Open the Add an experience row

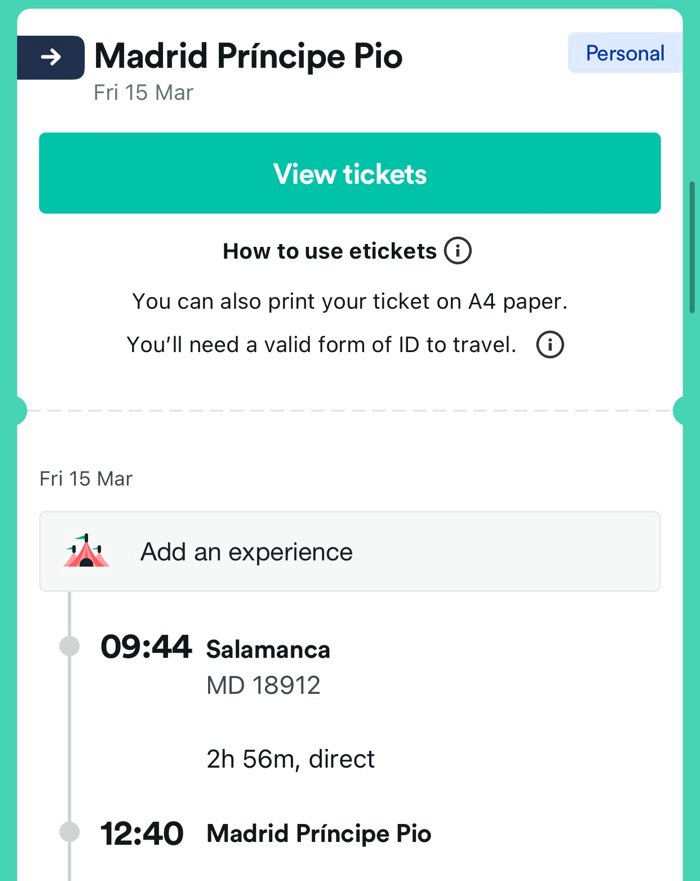(349, 552)
